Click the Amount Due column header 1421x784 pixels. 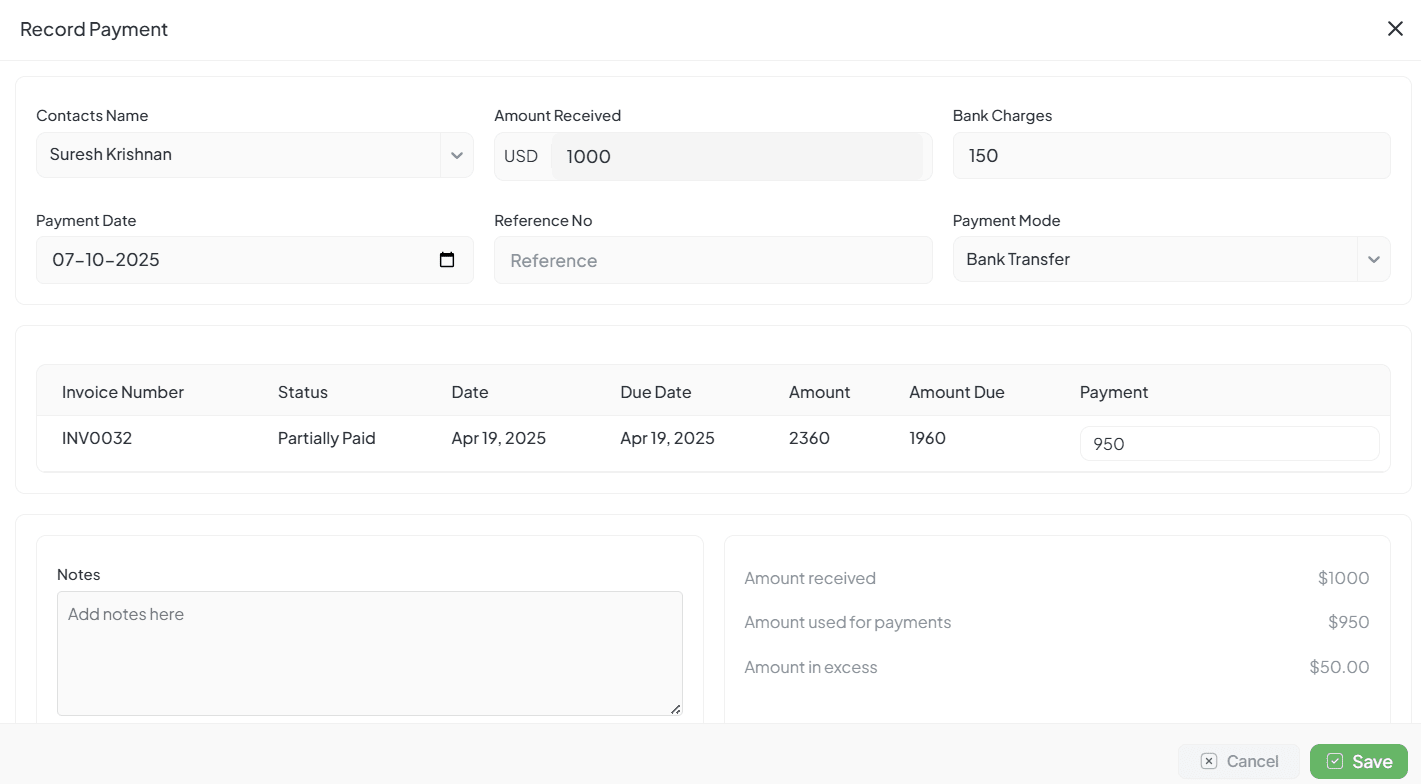tap(956, 392)
